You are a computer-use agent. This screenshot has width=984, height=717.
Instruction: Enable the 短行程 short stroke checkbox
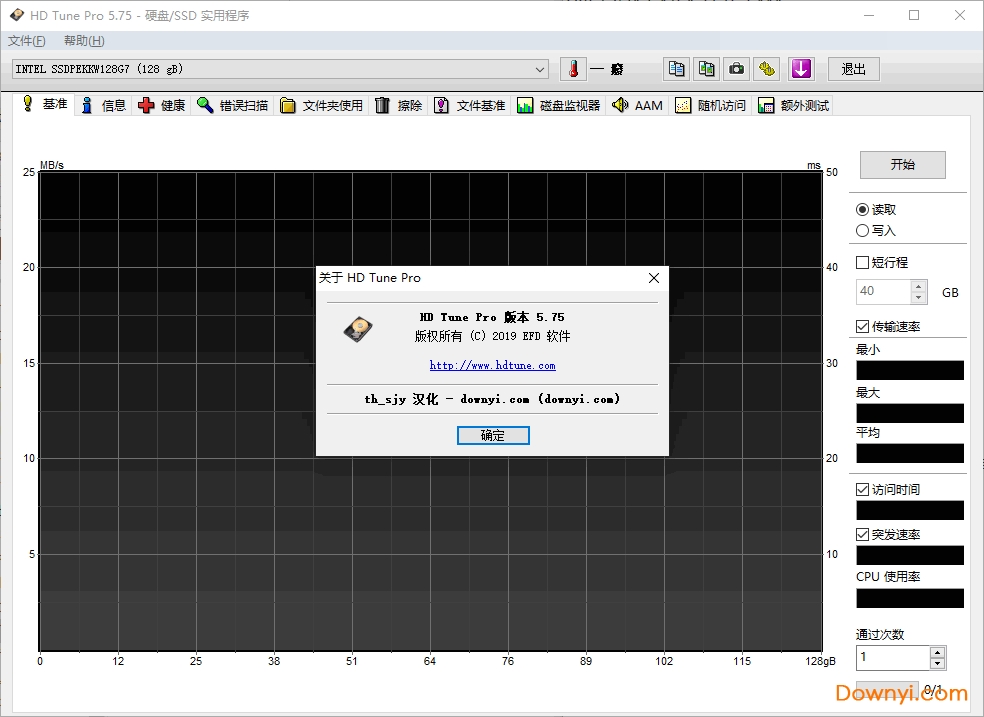pos(863,262)
